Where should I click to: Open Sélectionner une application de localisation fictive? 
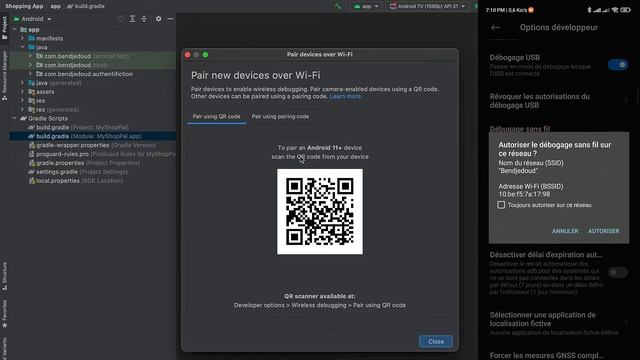[x=559, y=324]
